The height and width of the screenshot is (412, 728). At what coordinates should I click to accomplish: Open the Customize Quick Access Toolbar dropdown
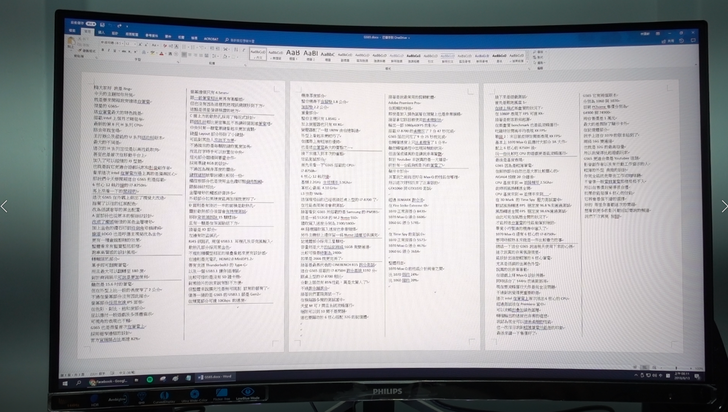point(127,26)
